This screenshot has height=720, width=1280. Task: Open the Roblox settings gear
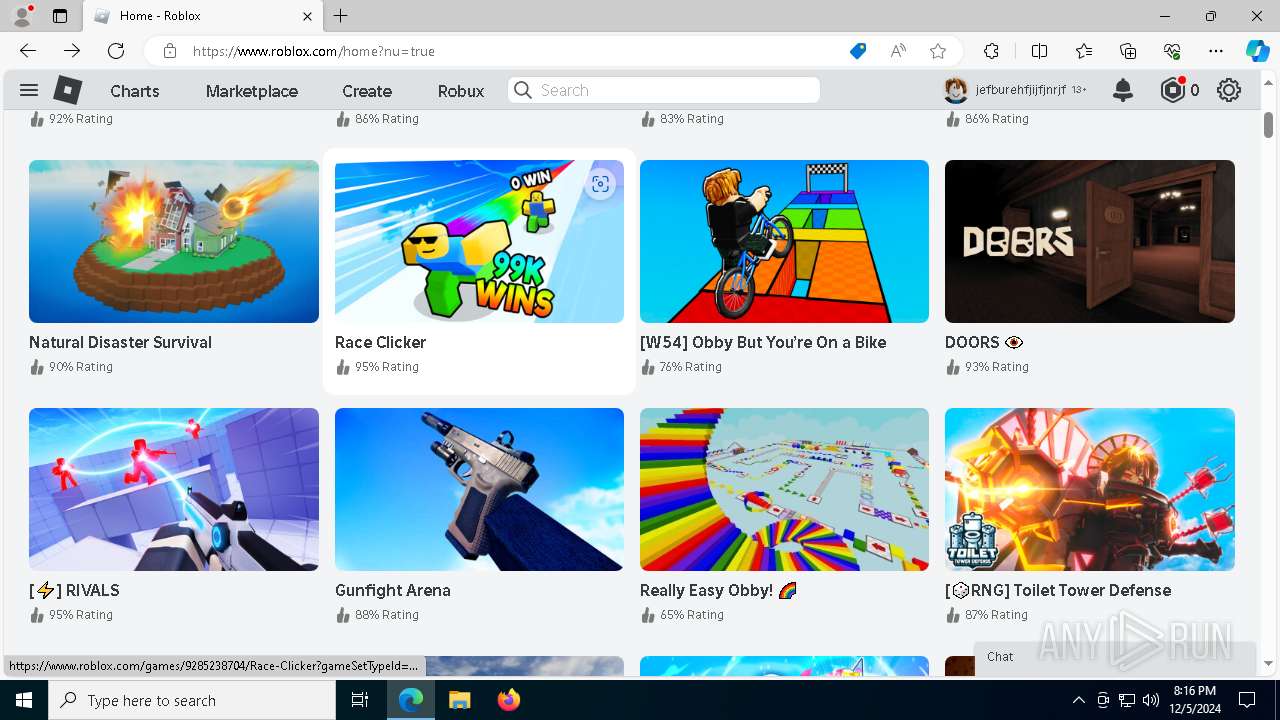[x=1229, y=90]
